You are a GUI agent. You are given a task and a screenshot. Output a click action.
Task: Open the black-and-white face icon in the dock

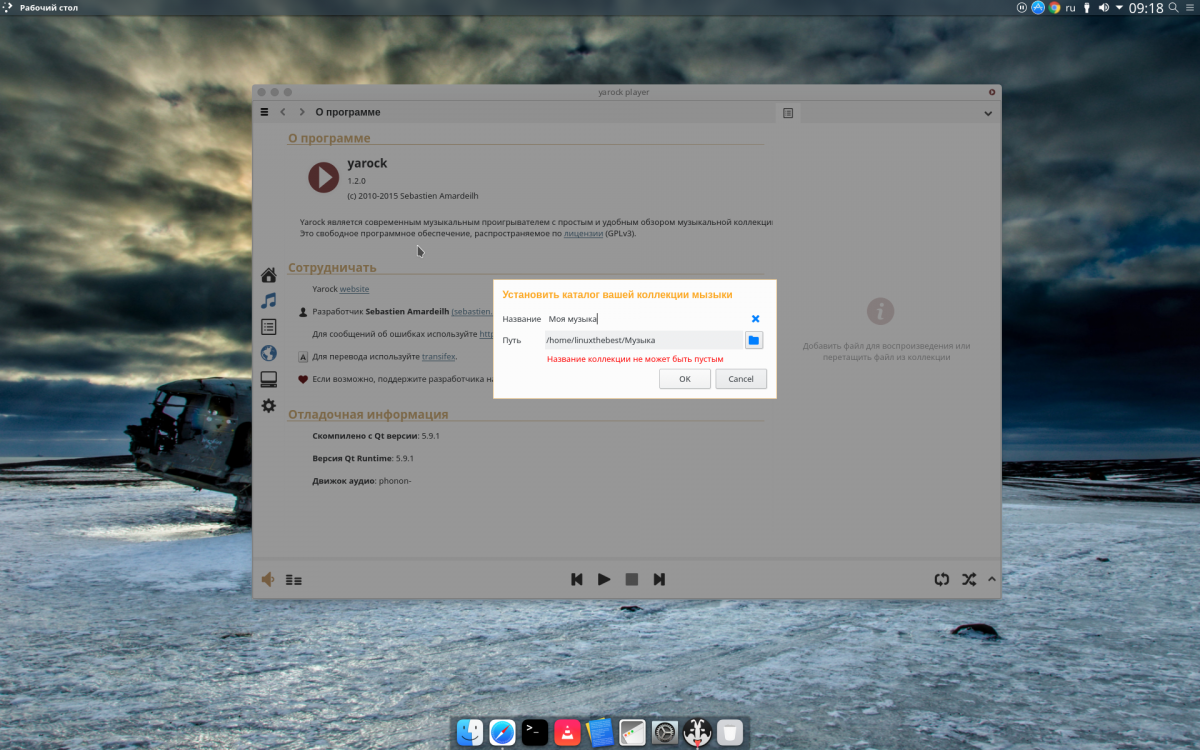tap(697, 732)
